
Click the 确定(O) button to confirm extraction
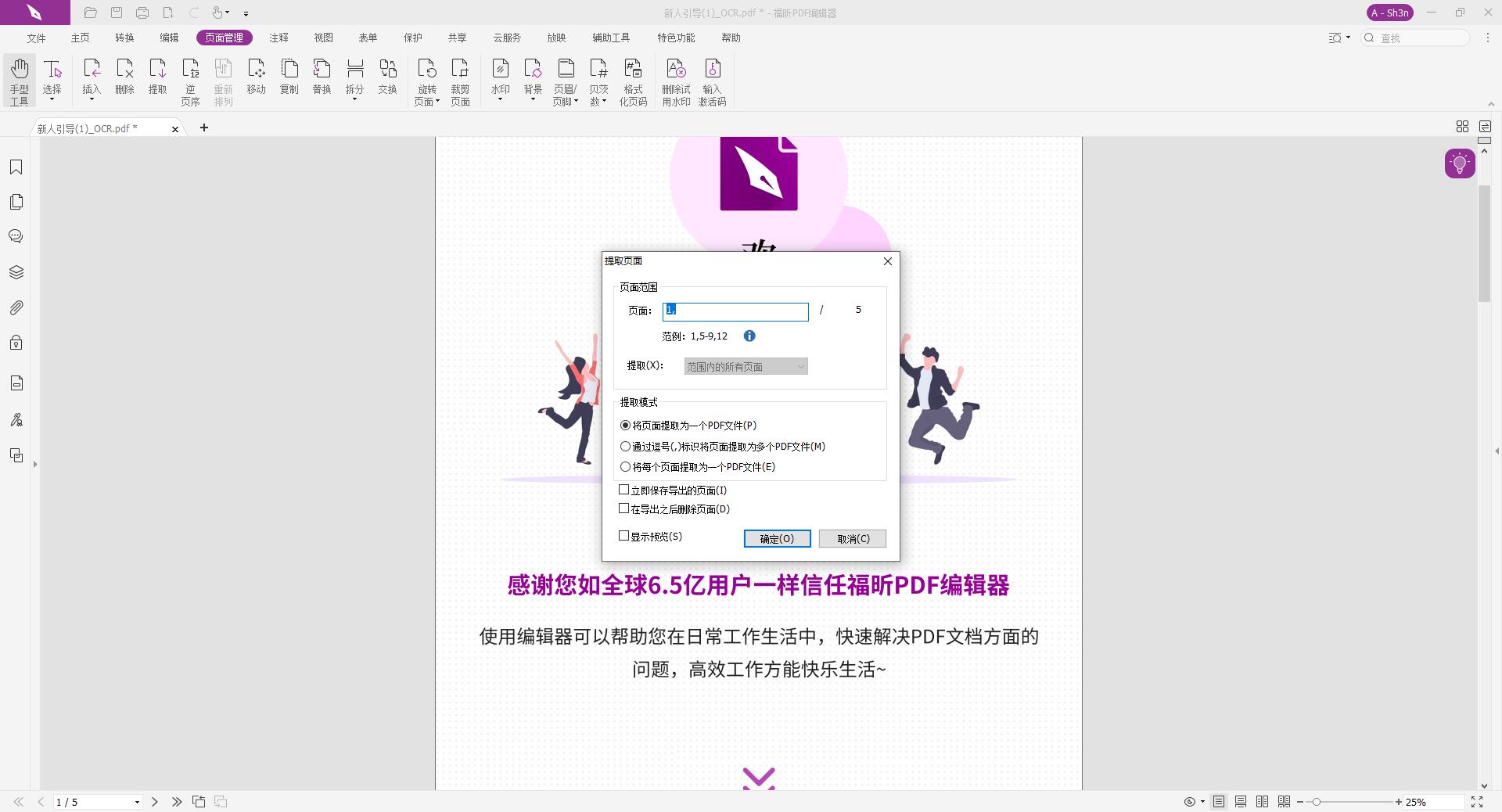(776, 539)
